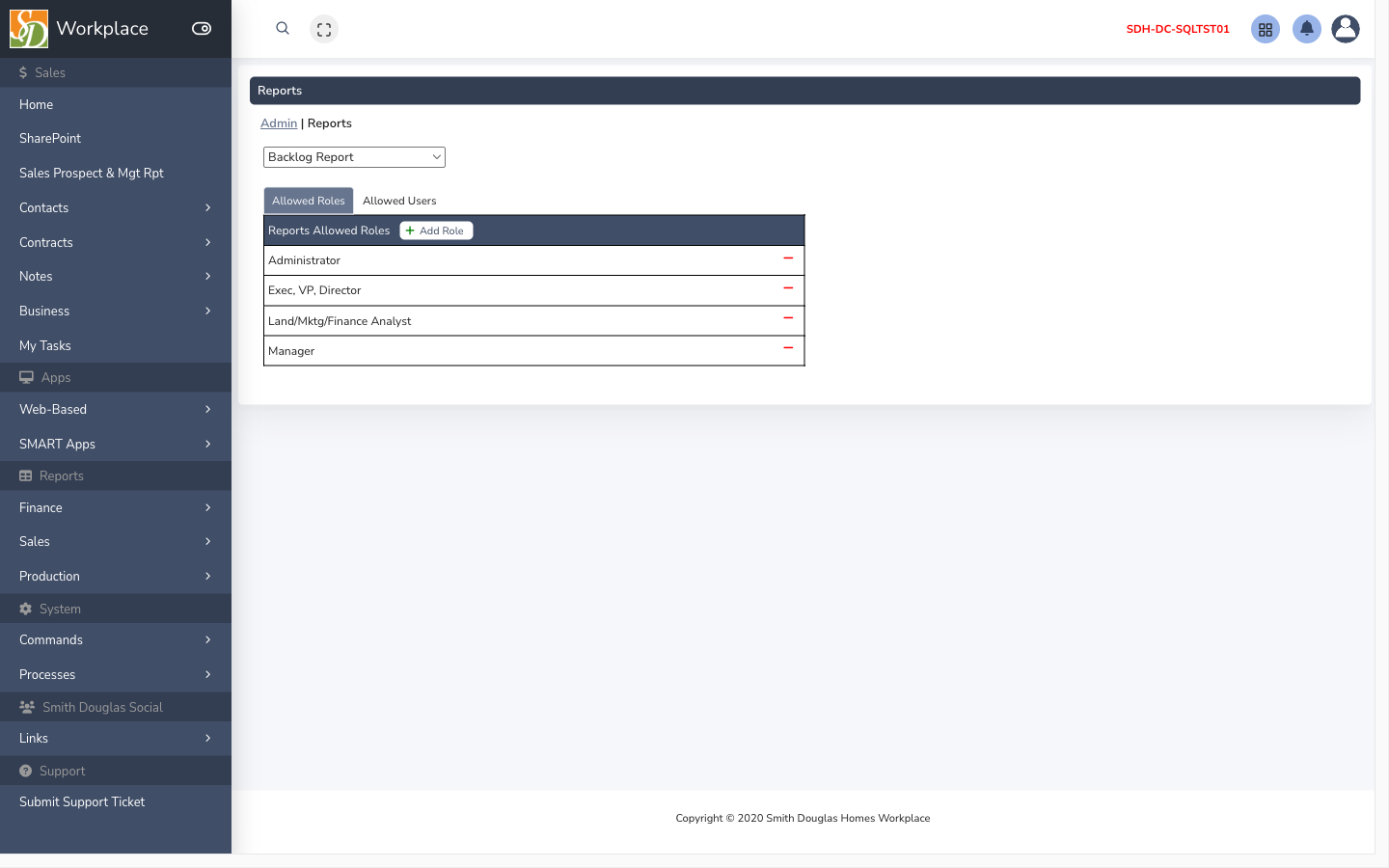Open the notifications bell icon
The height and width of the screenshot is (868, 1389).
click(1307, 29)
